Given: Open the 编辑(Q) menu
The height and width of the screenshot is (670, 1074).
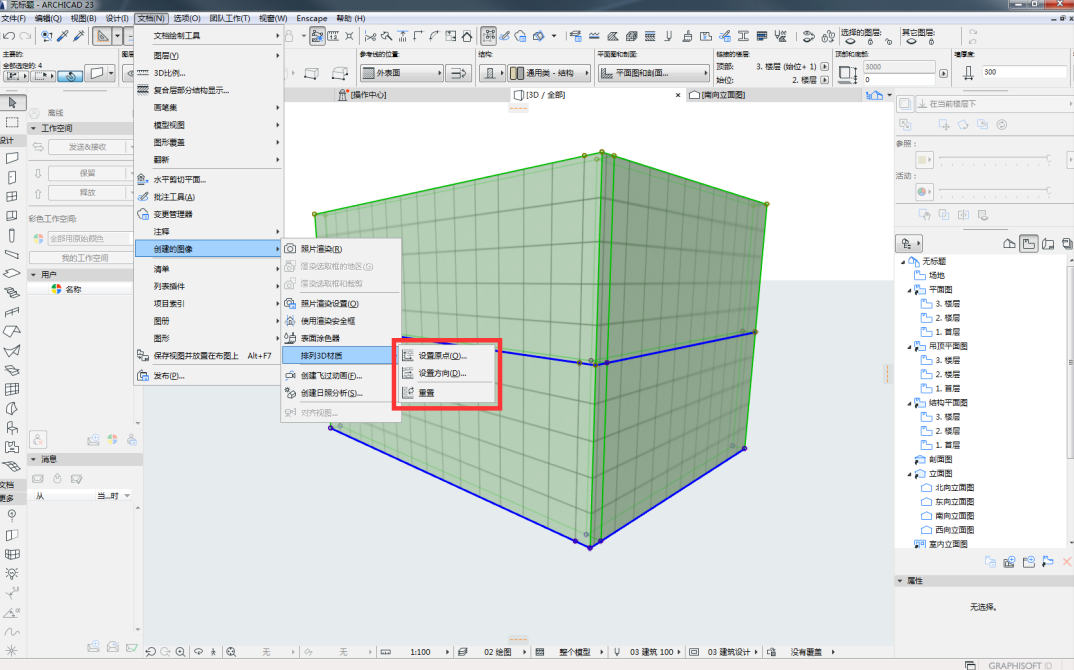Looking at the screenshot, I should 48,18.
